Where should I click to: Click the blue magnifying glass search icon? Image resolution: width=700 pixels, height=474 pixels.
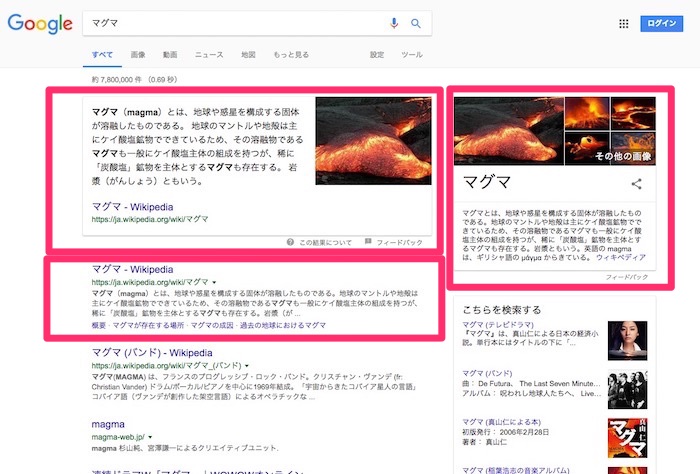click(x=416, y=23)
